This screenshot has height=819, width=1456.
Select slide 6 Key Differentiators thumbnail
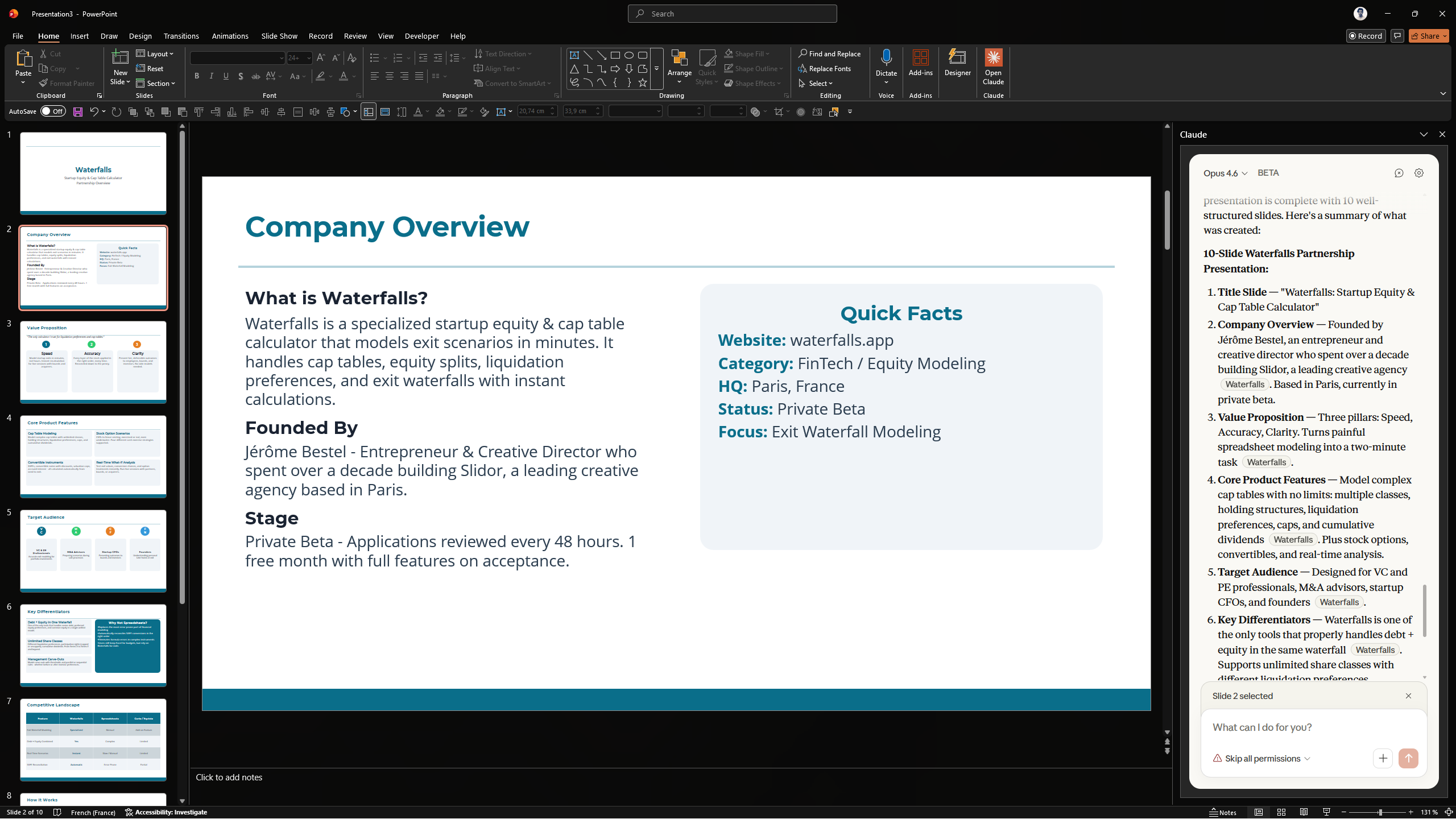(93, 644)
